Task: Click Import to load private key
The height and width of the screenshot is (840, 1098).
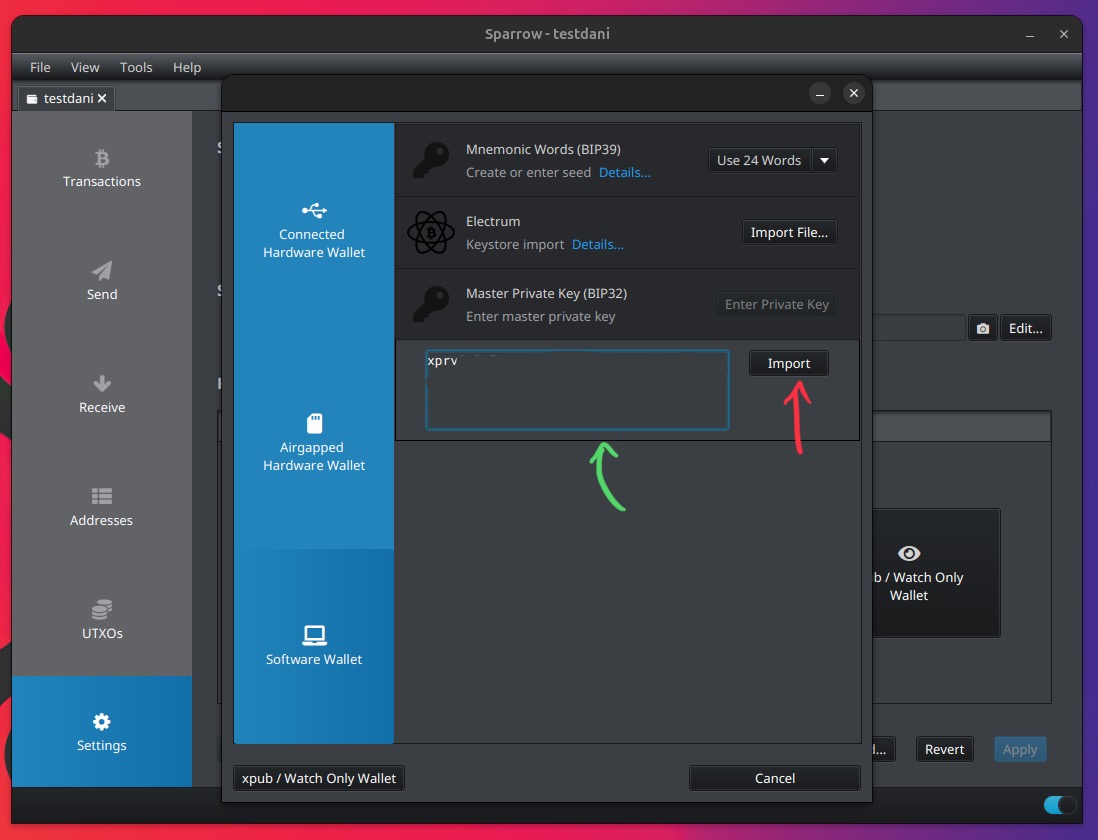Action: tap(788, 364)
